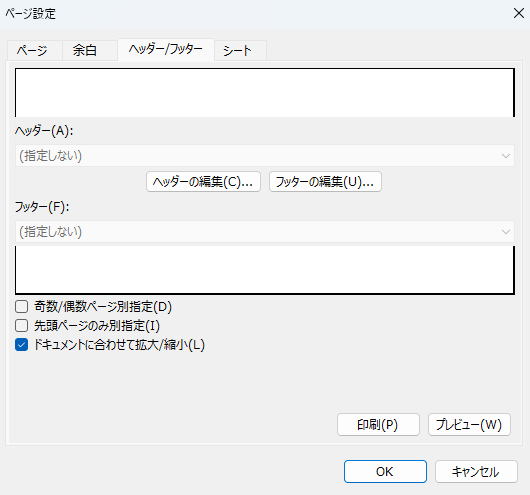The height and width of the screenshot is (495, 530).
Task: Open the 余白 tab
Action: (90, 50)
